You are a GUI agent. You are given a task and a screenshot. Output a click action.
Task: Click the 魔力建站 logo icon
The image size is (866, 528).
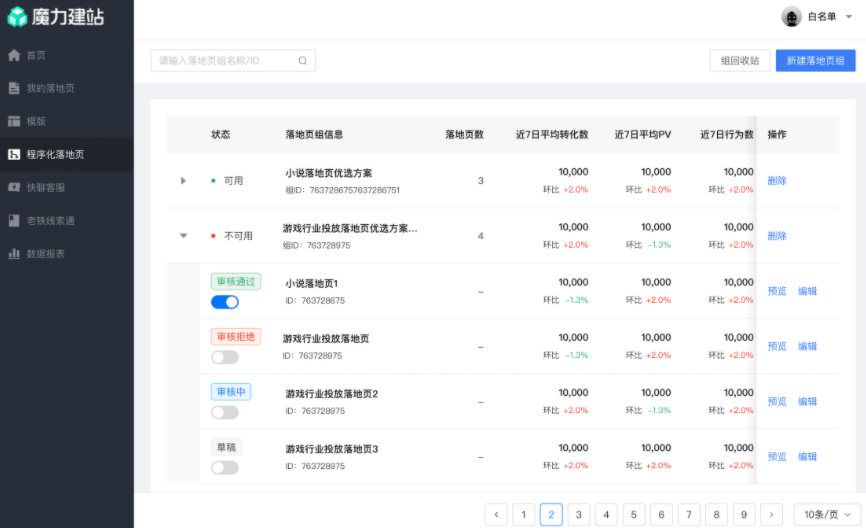pos(17,17)
